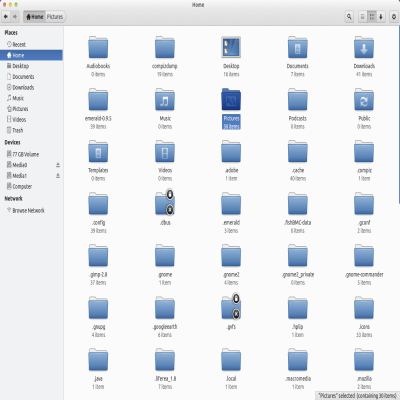This screenshot has width=400, height=400.
Task: Open the view options dropdown arrow
Action: [x=381, y=16]
